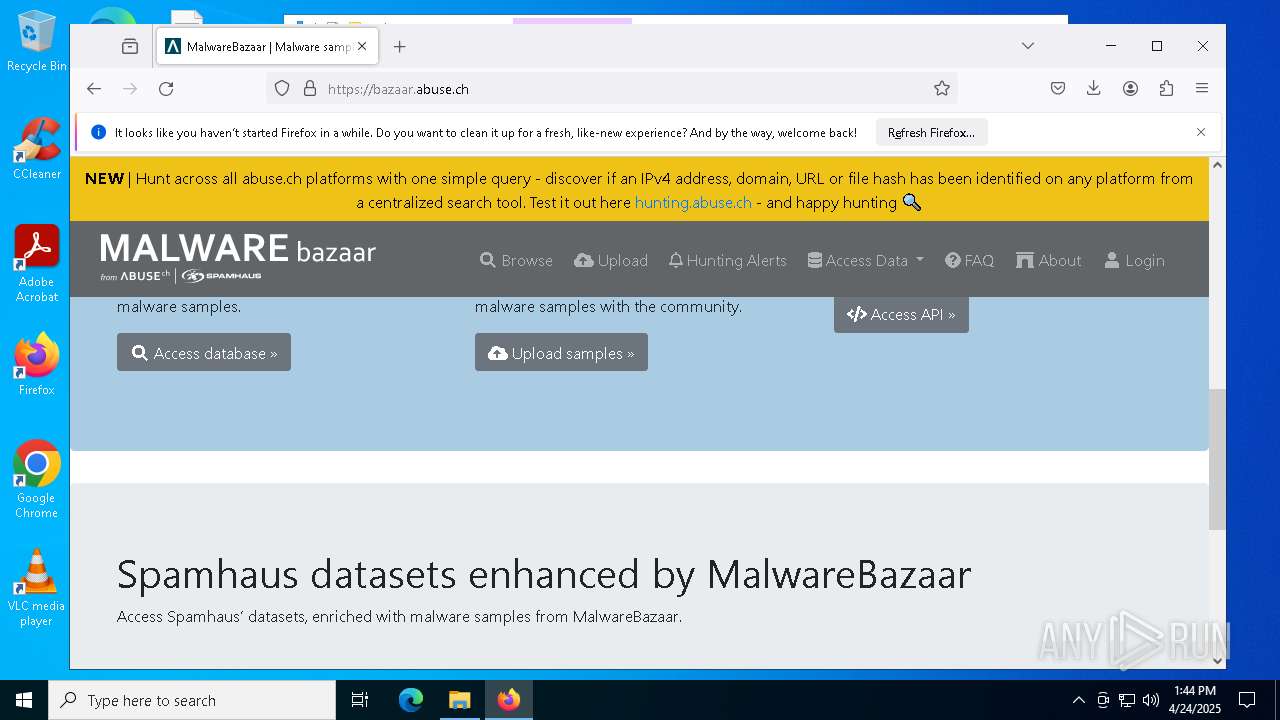Select Firefox desktop shortcut
Image resolution: width=1280 pixels, height=720 pixels.
(x=36, y=364)
